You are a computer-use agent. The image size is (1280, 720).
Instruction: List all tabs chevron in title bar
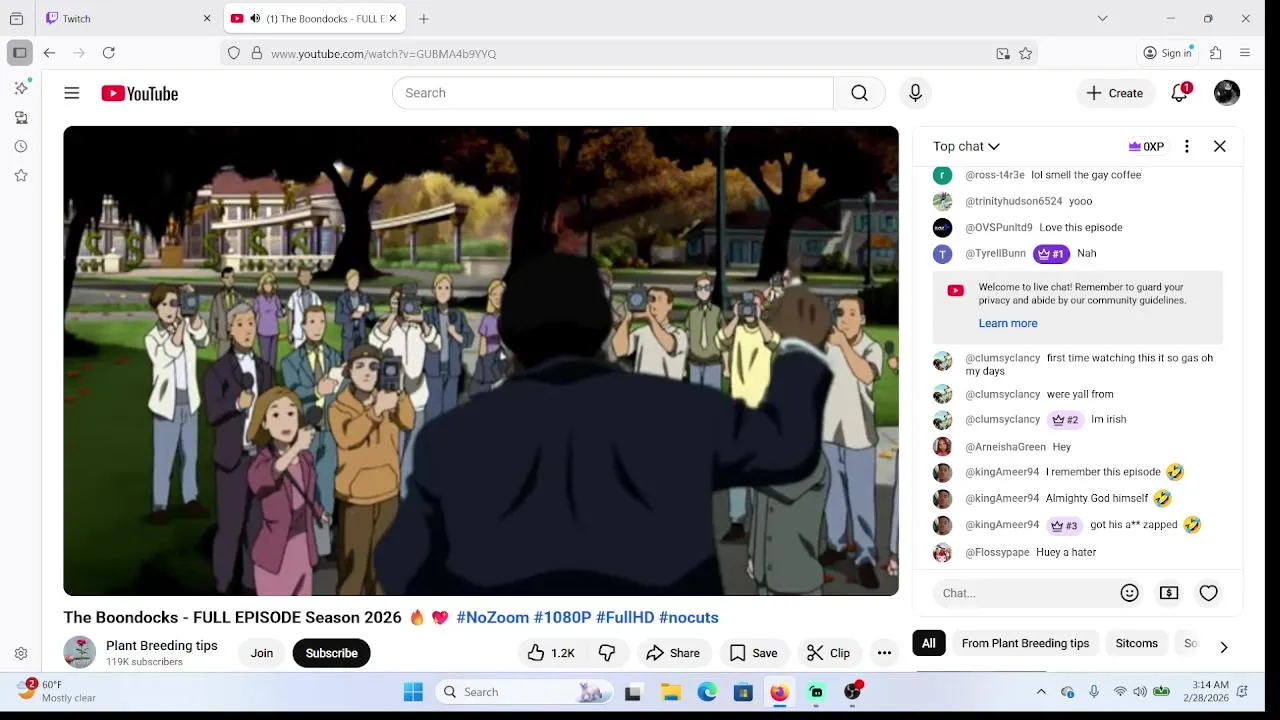coord(1102,18)
